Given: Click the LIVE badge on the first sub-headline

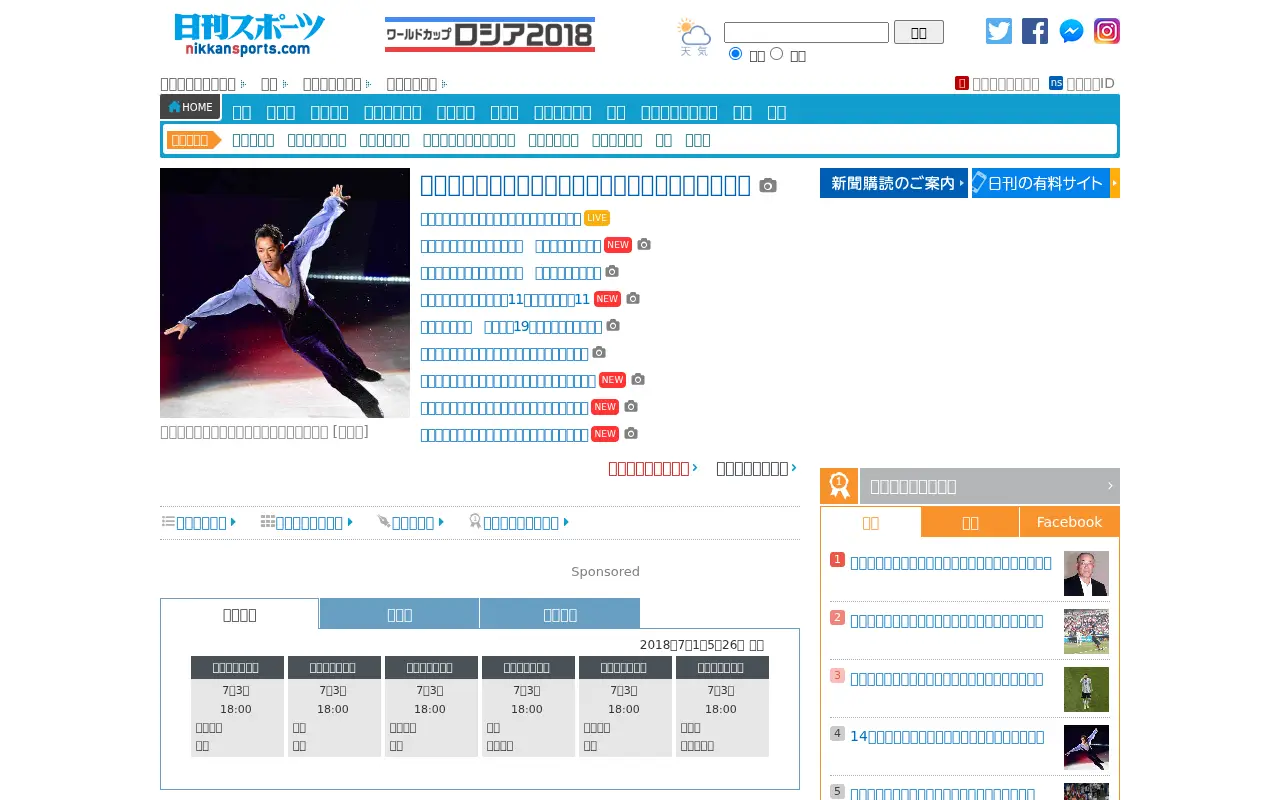Looking at the screenshot, I should pyautogui.click(x=597, y=218).
